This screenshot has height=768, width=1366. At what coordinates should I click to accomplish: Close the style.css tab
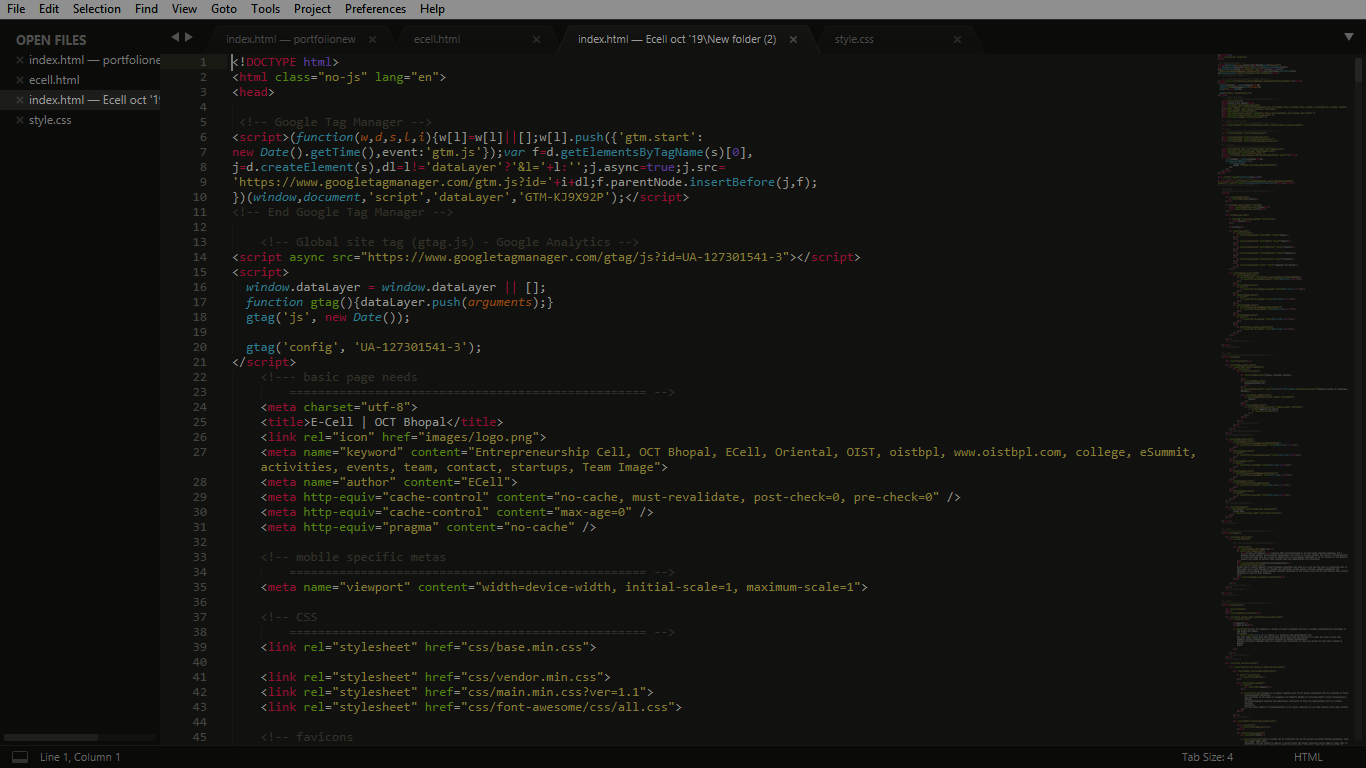(957, 39)
